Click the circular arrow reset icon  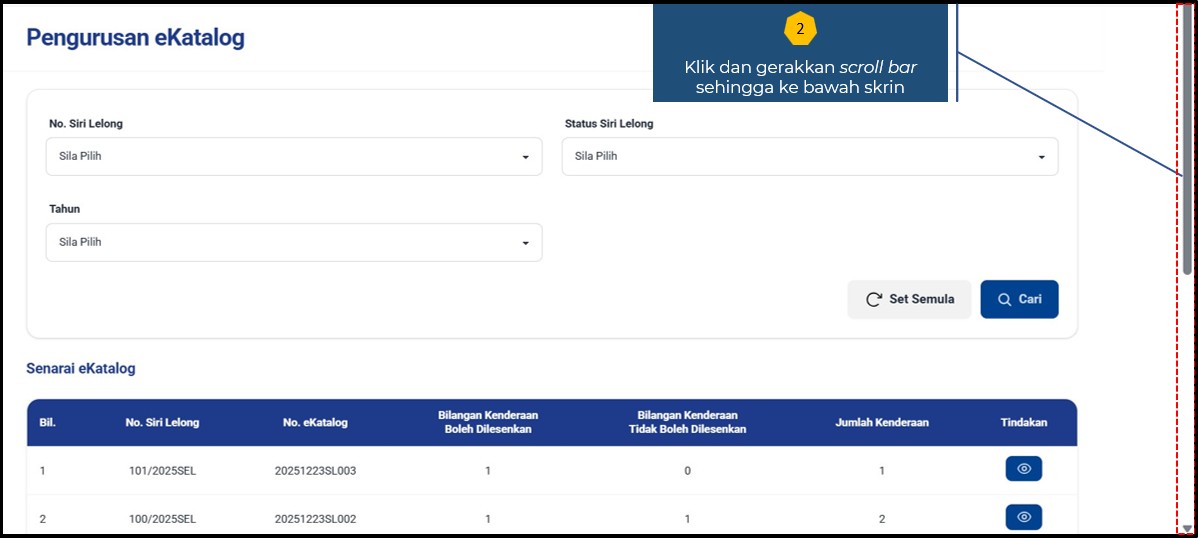(874, 299)
